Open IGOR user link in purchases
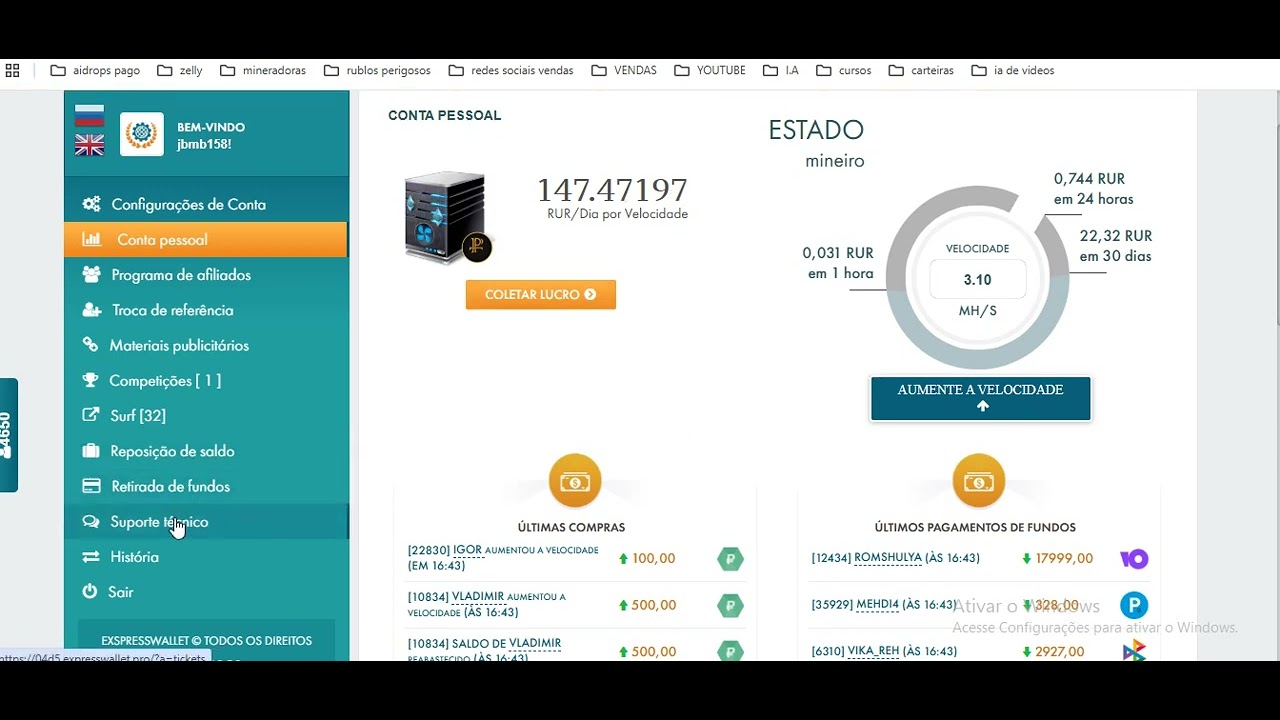The height and width of the screenshot is (720, 1280). pyautogui.click(x=468, y=550)
